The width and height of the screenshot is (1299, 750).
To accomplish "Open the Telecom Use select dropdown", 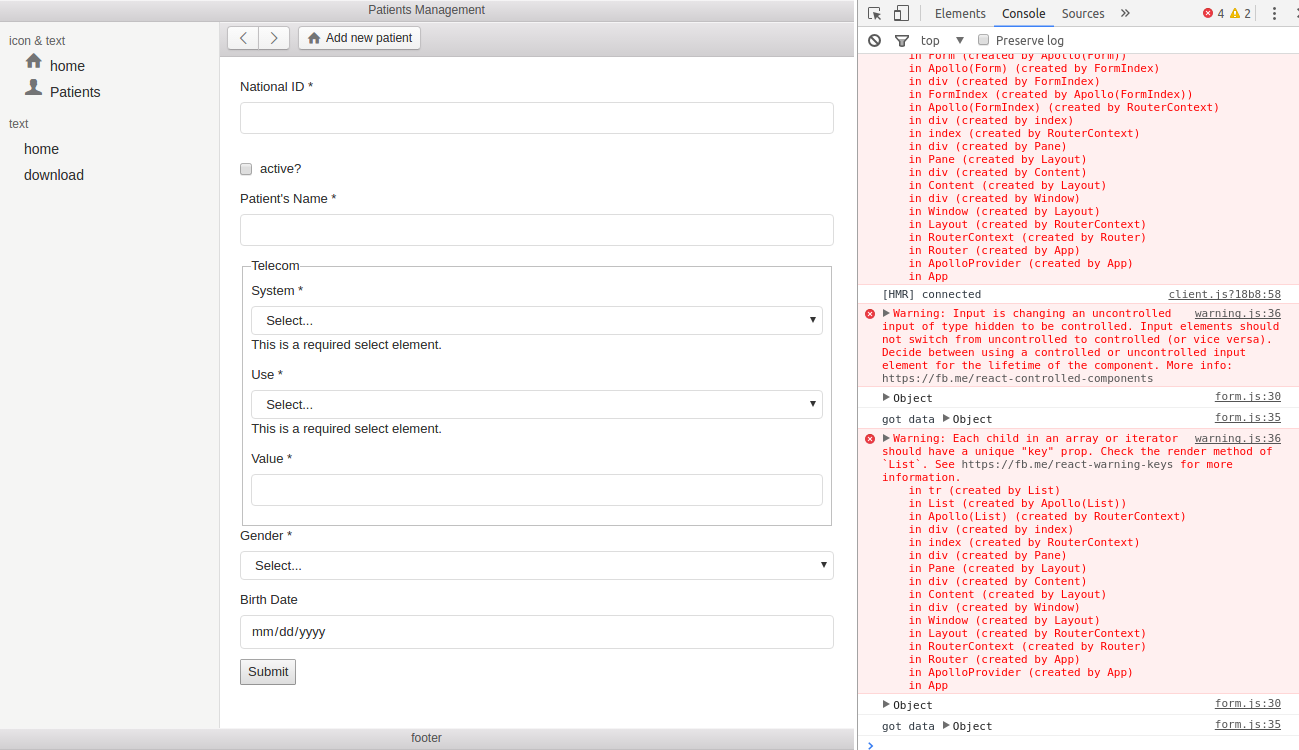I will 537,404.
